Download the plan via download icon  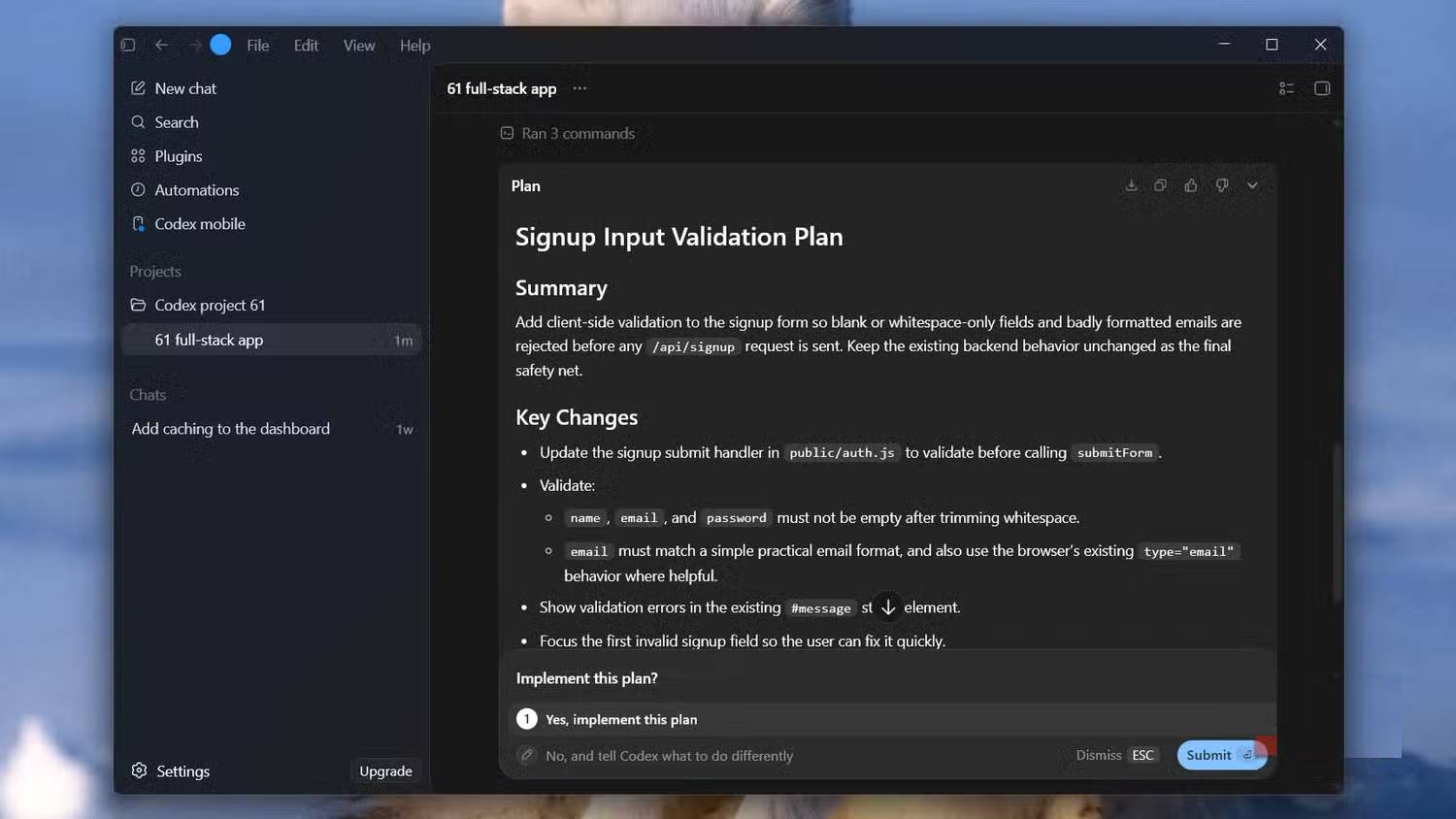[1131, 185]
